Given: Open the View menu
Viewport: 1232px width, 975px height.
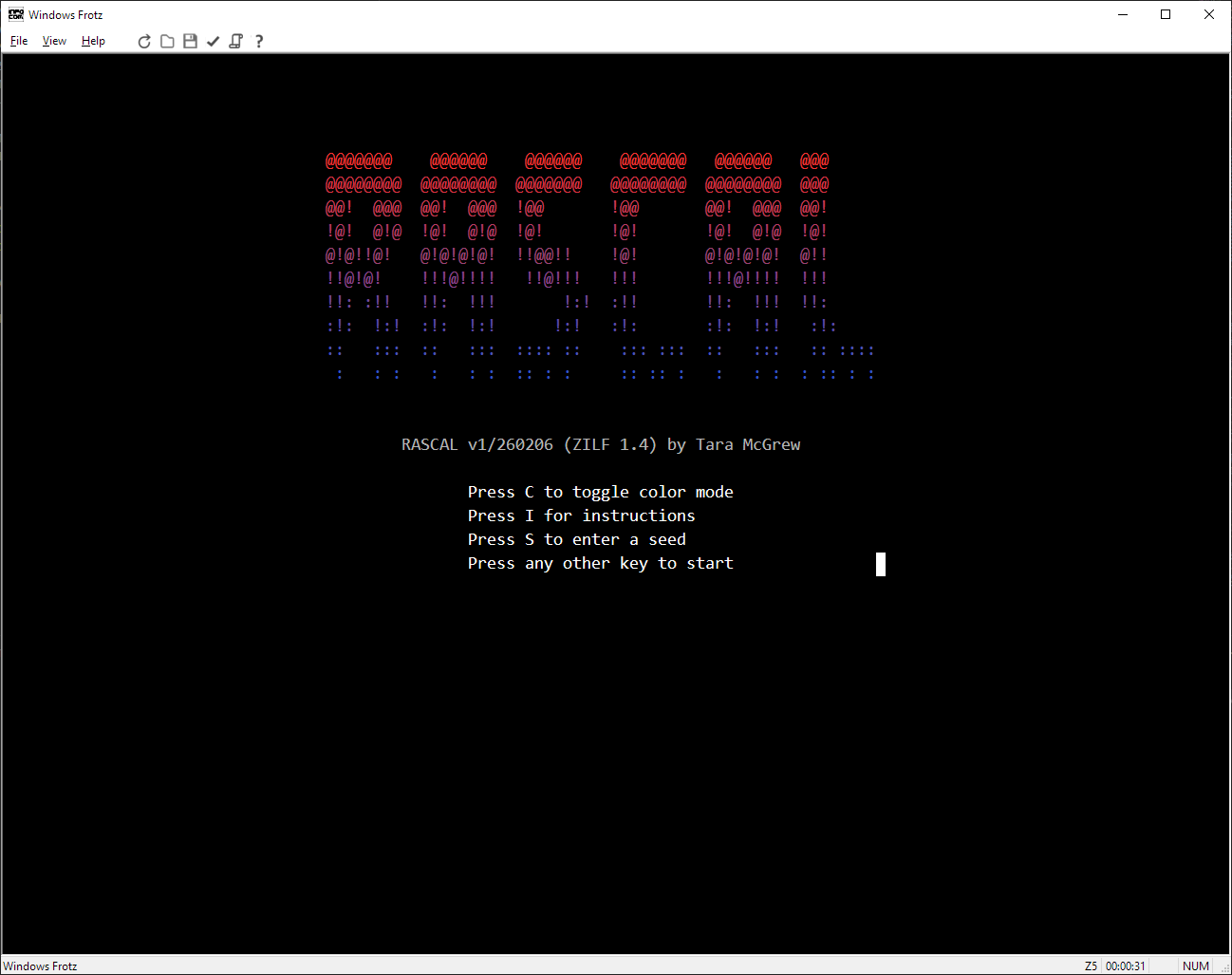Looking at the screenshot, I should pyautogui.click(x=54, y=41).
